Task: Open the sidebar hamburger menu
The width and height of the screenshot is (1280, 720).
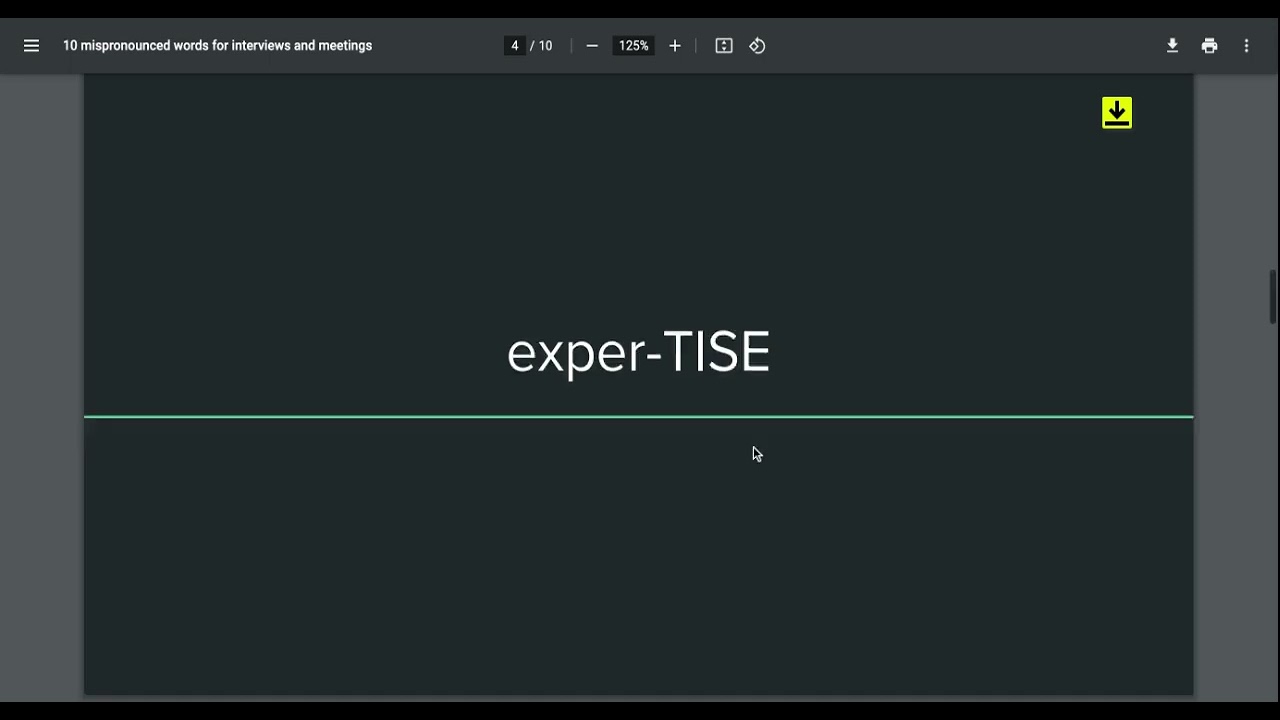Action: click(x=31, y=46)
